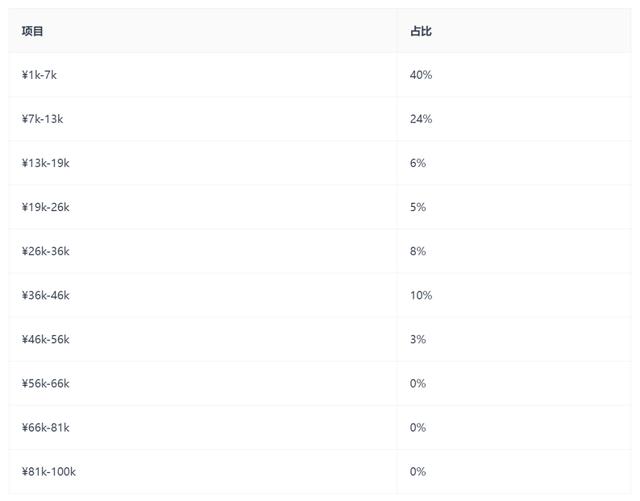Select the ¥7k-13k row label
Viewport: 640px width, 501px height.
coord(43,119)
